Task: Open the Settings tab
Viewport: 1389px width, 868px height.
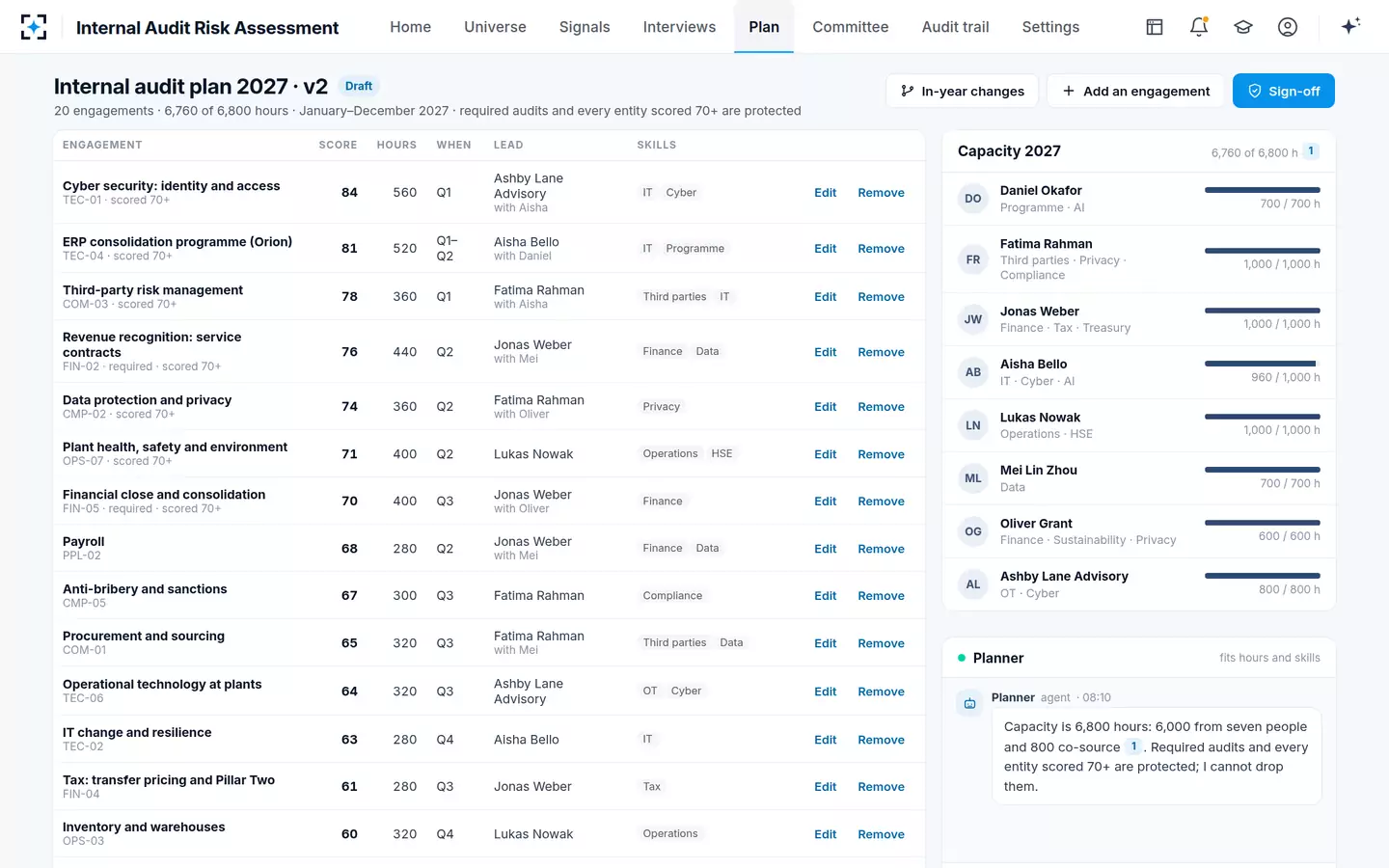Action: (x=1050, y=27)
